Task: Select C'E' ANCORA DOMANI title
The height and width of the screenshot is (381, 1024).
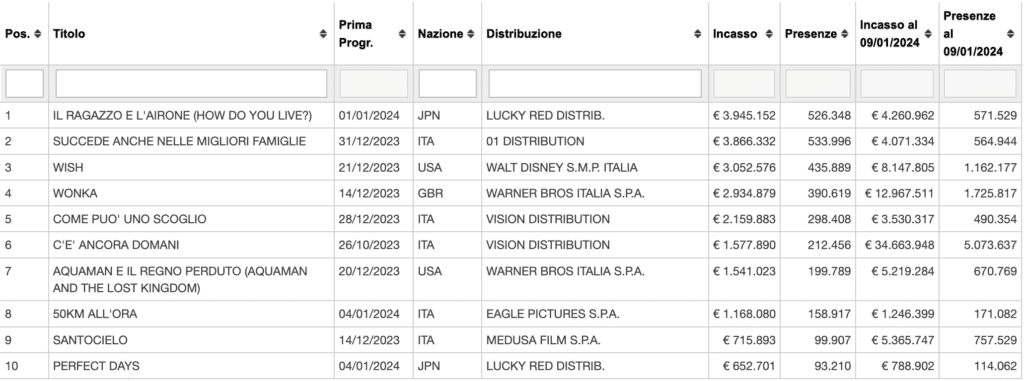Action: [x=116, y=245]
